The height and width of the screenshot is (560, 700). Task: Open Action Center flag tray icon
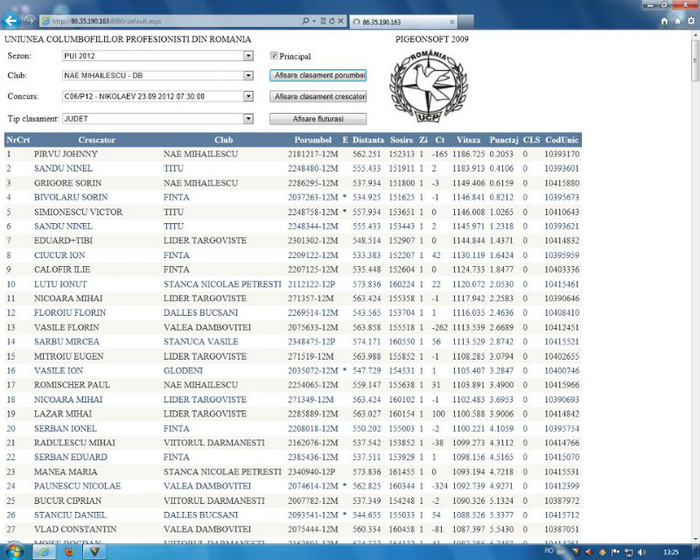point(615,552)
